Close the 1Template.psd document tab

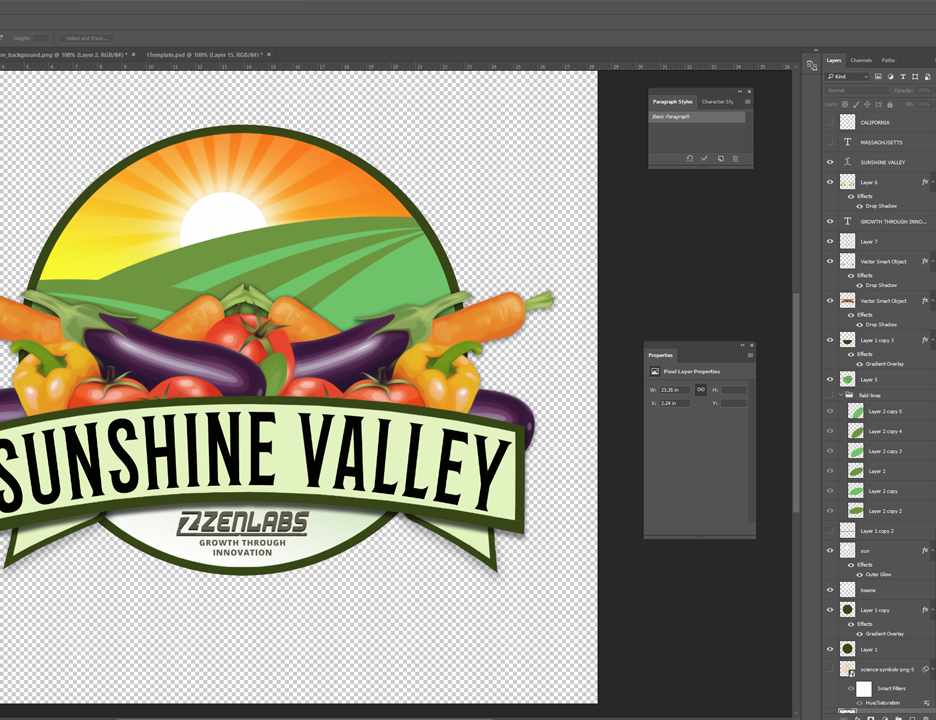pyautogui.click(x=269, y=54)
